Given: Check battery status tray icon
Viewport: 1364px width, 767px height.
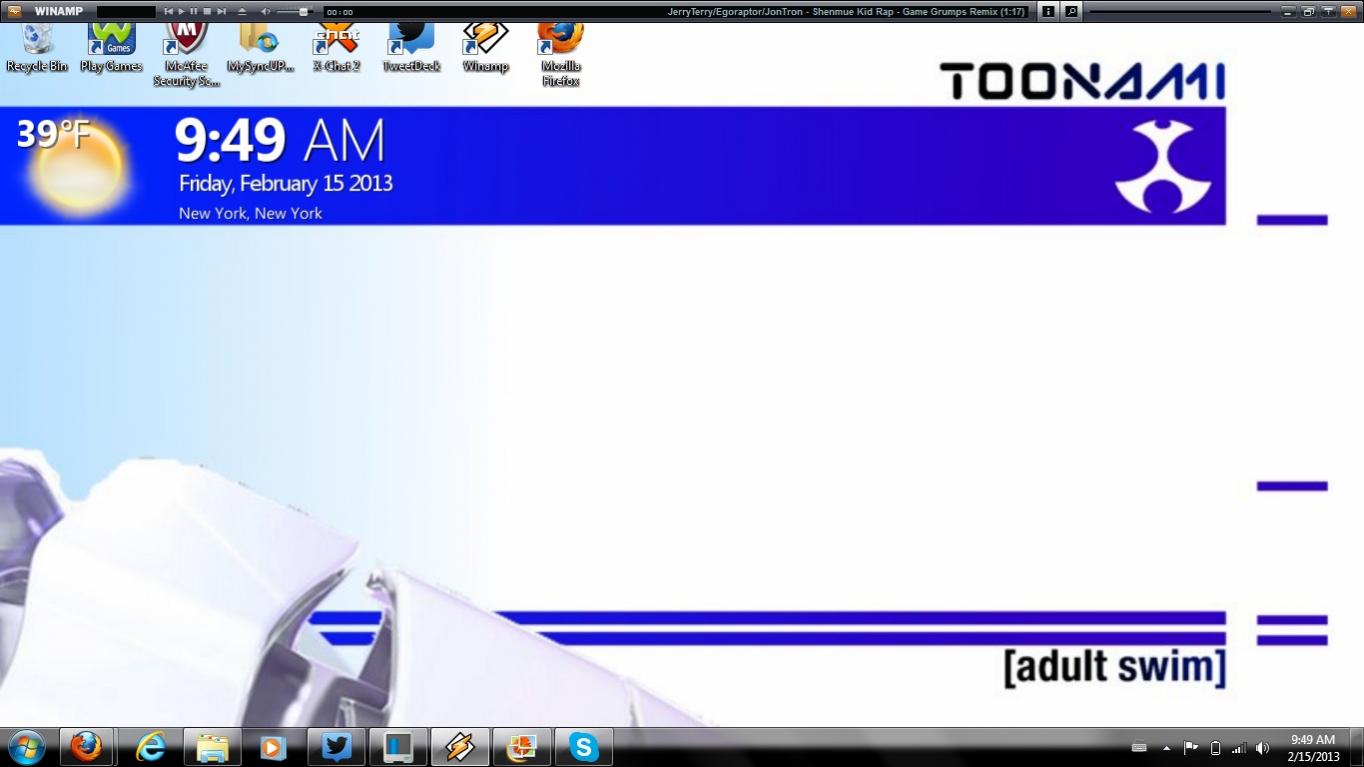Looking at the screenshot, I should [x=1216, y=748].
